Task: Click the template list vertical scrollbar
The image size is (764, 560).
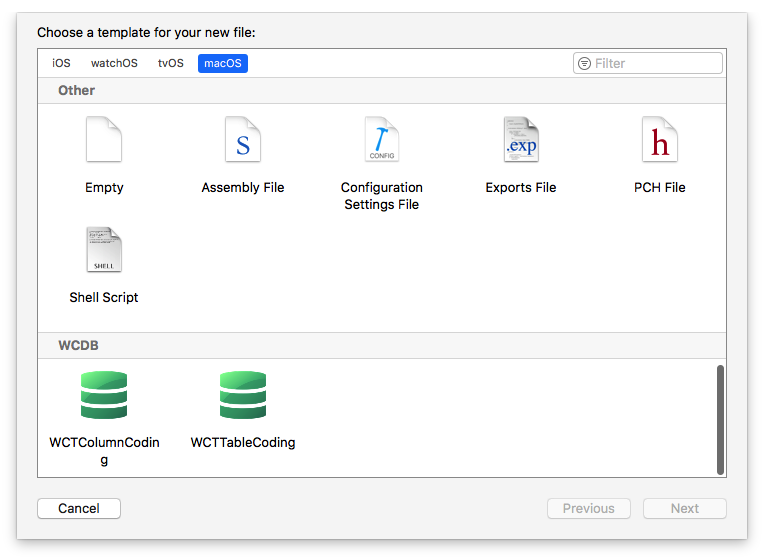Action: (720, 419)
